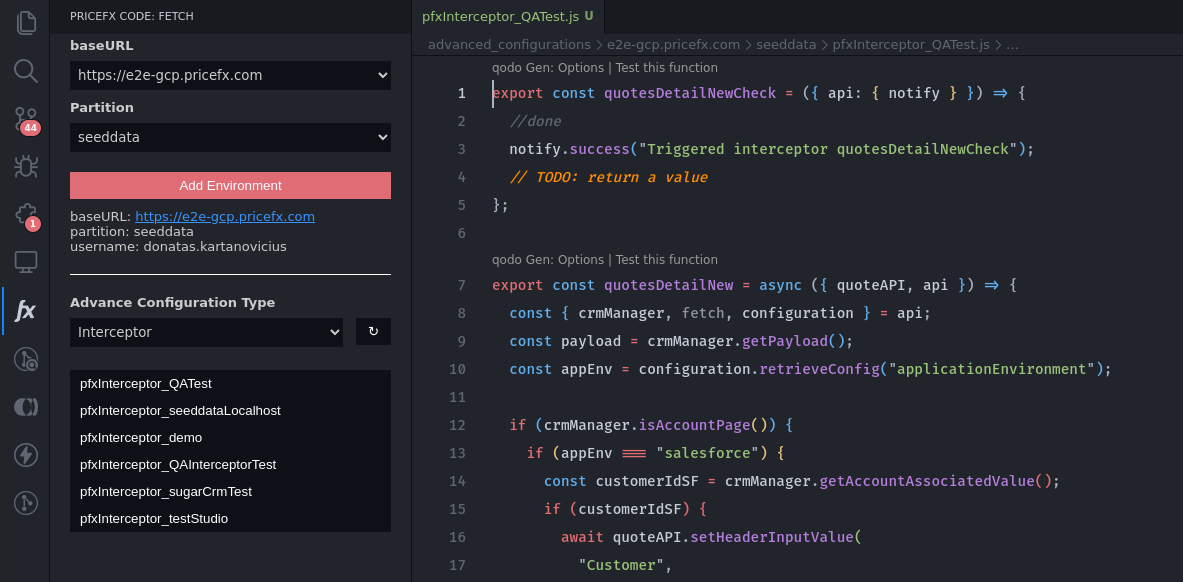This screenshot has height=582, width=1183.
Task: Open the Remote Explorer monitor icon
Action: tap(26, 262)
